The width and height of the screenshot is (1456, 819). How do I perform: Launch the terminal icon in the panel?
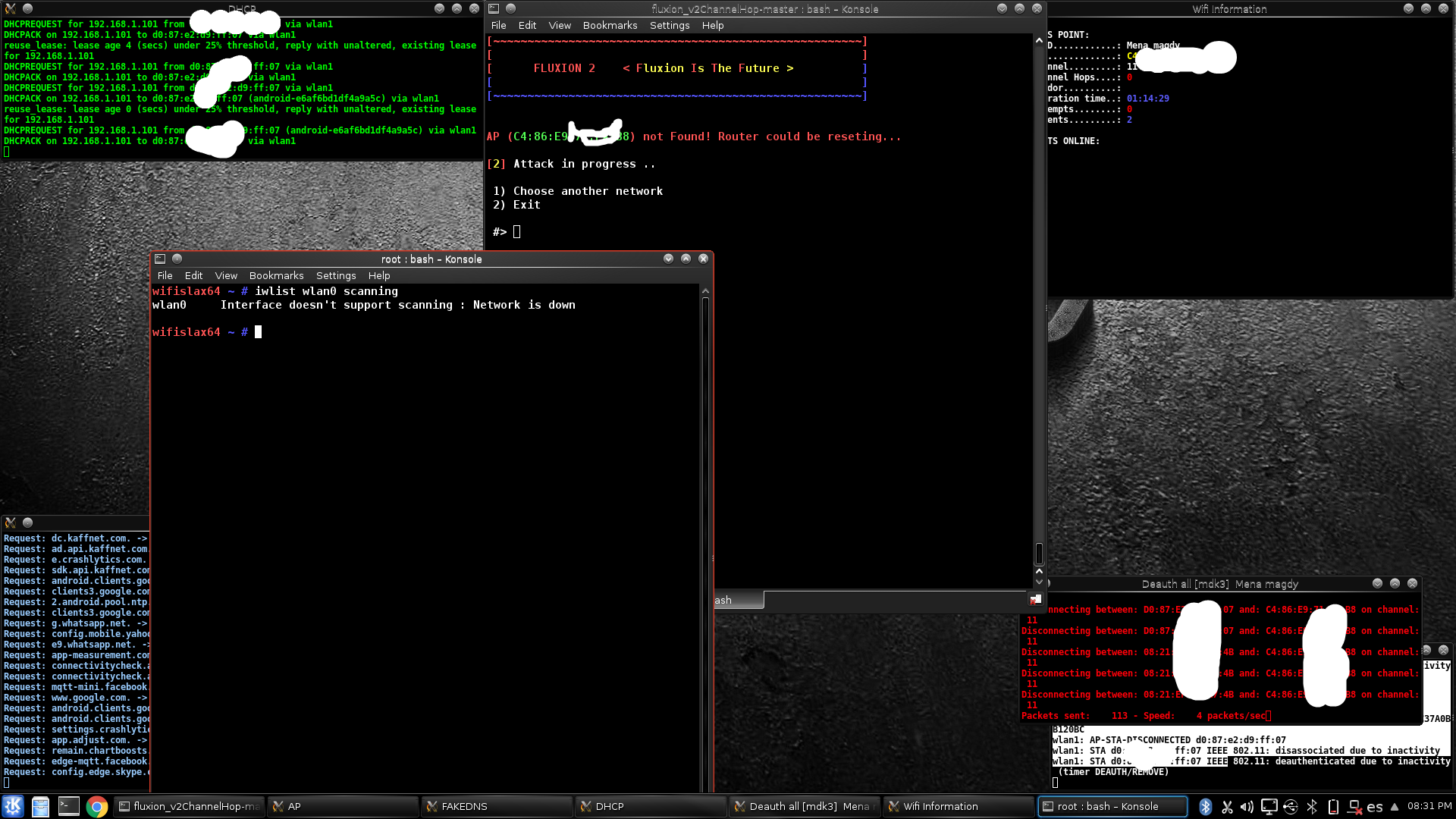pyautogui.click(x=69, y=806)
